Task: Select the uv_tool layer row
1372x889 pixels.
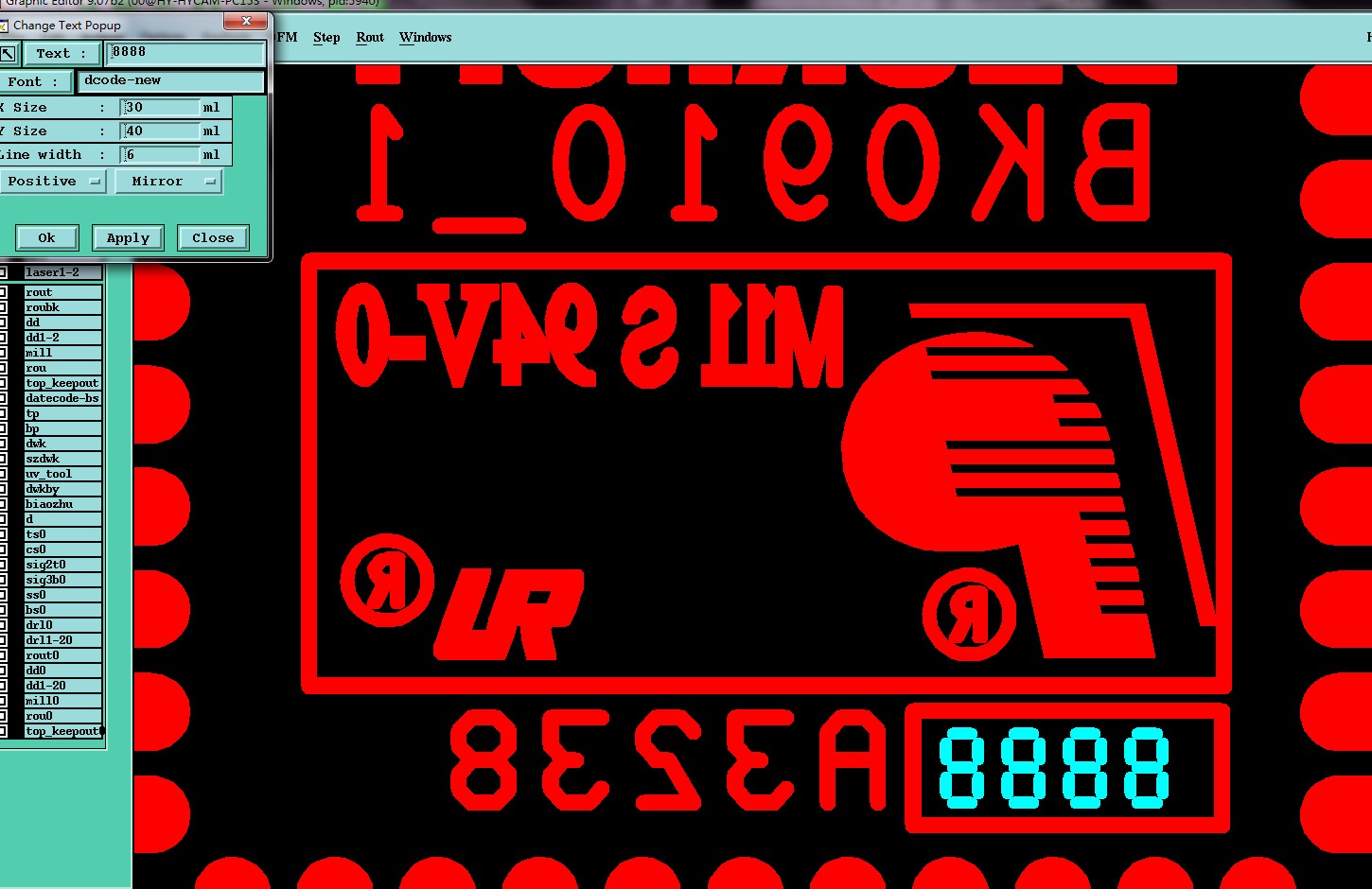Action: [62, 474]
